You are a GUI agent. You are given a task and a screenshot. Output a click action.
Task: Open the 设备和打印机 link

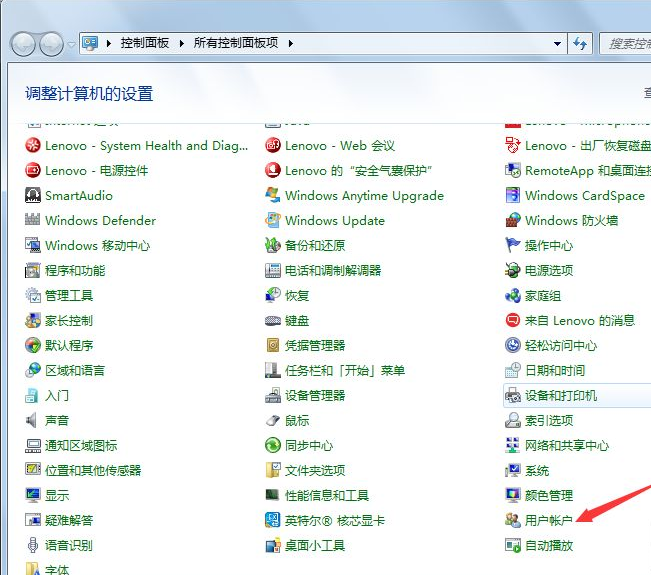(x=560, y=396)
